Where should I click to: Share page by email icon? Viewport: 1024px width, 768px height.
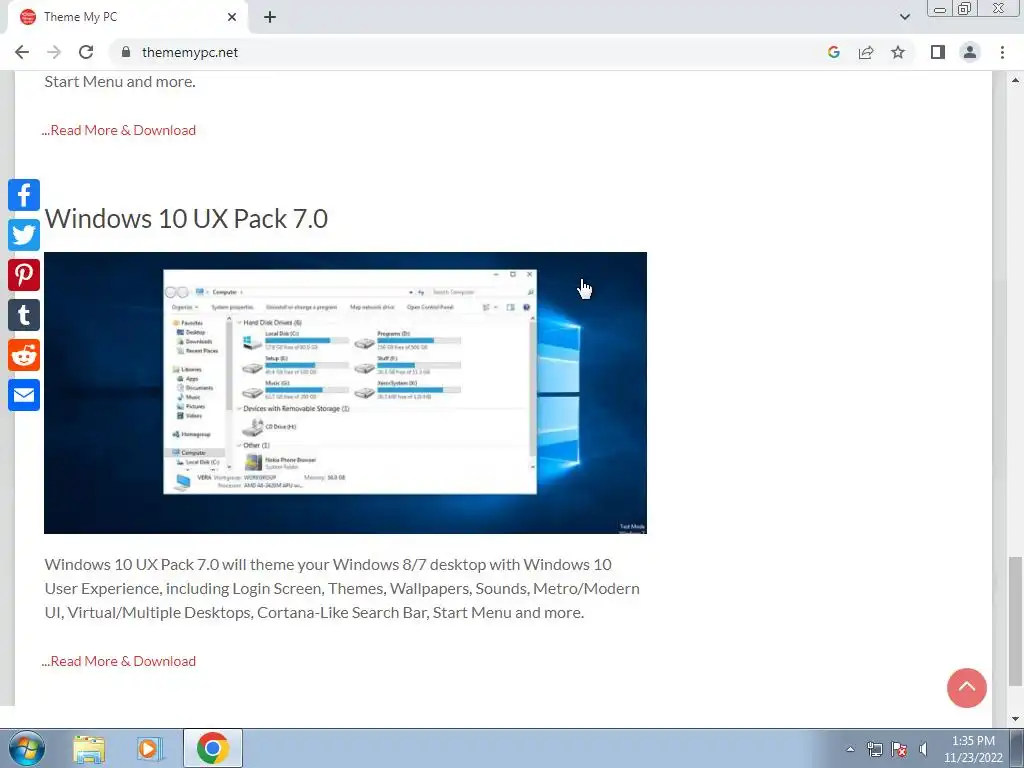24,395
